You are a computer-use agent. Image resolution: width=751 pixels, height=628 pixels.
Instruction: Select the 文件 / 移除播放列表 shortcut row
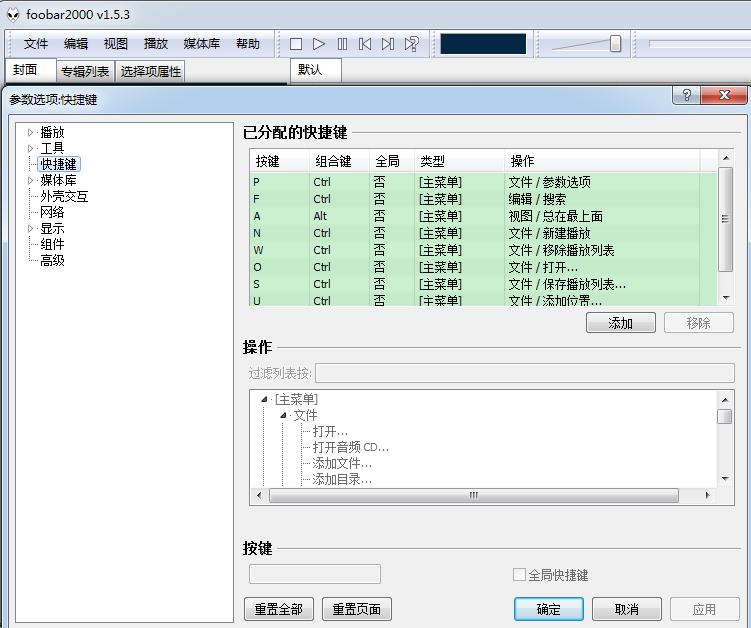click(x=483, y=250)
